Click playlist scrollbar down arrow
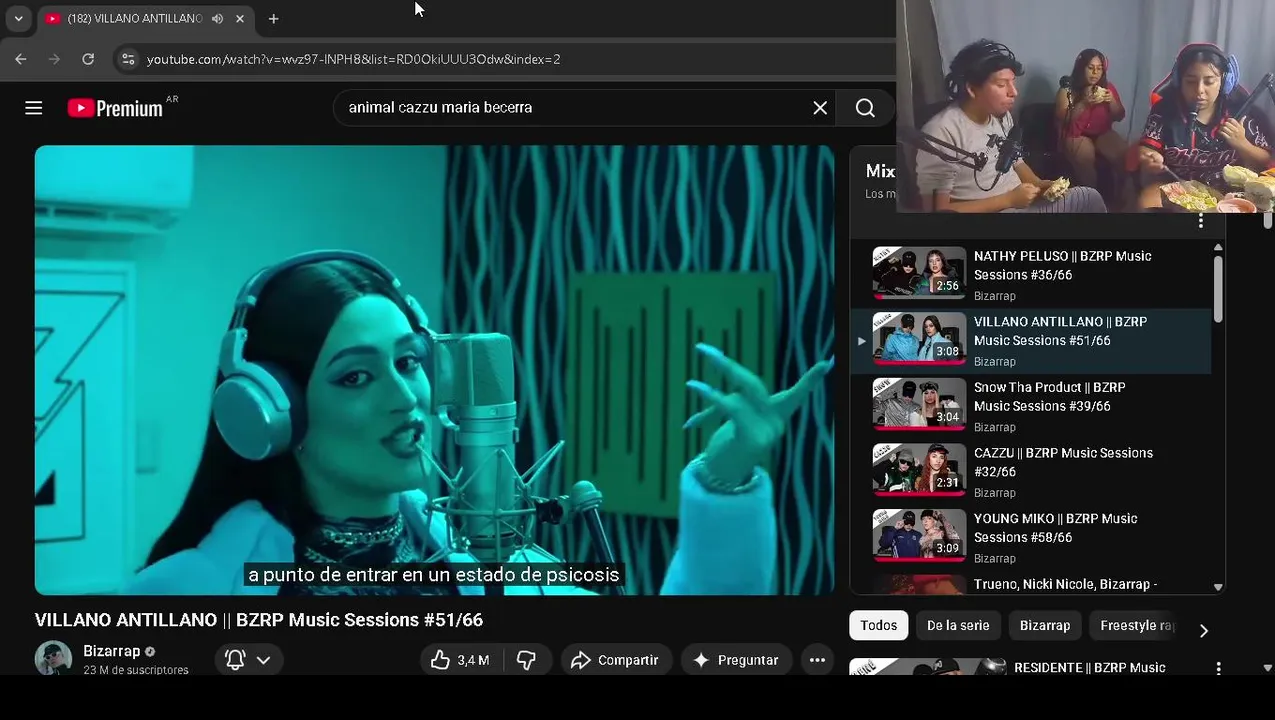This screenshot has height=720, width=1275. click(x=1218, y=587)
